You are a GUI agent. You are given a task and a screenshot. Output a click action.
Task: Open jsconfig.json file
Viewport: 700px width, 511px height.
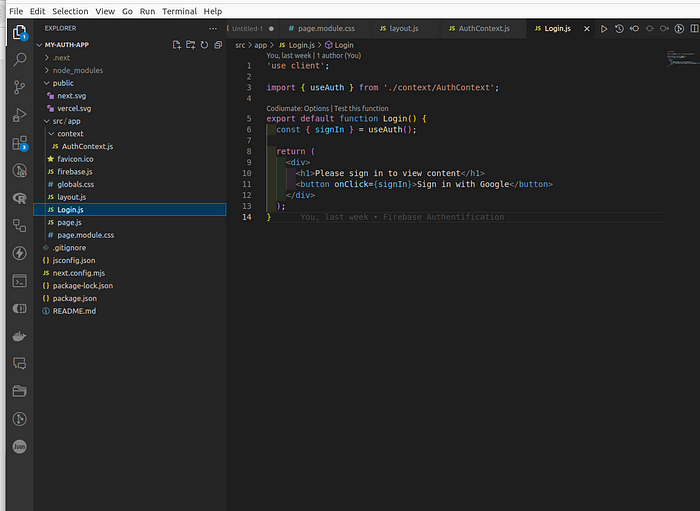[74, 260]
